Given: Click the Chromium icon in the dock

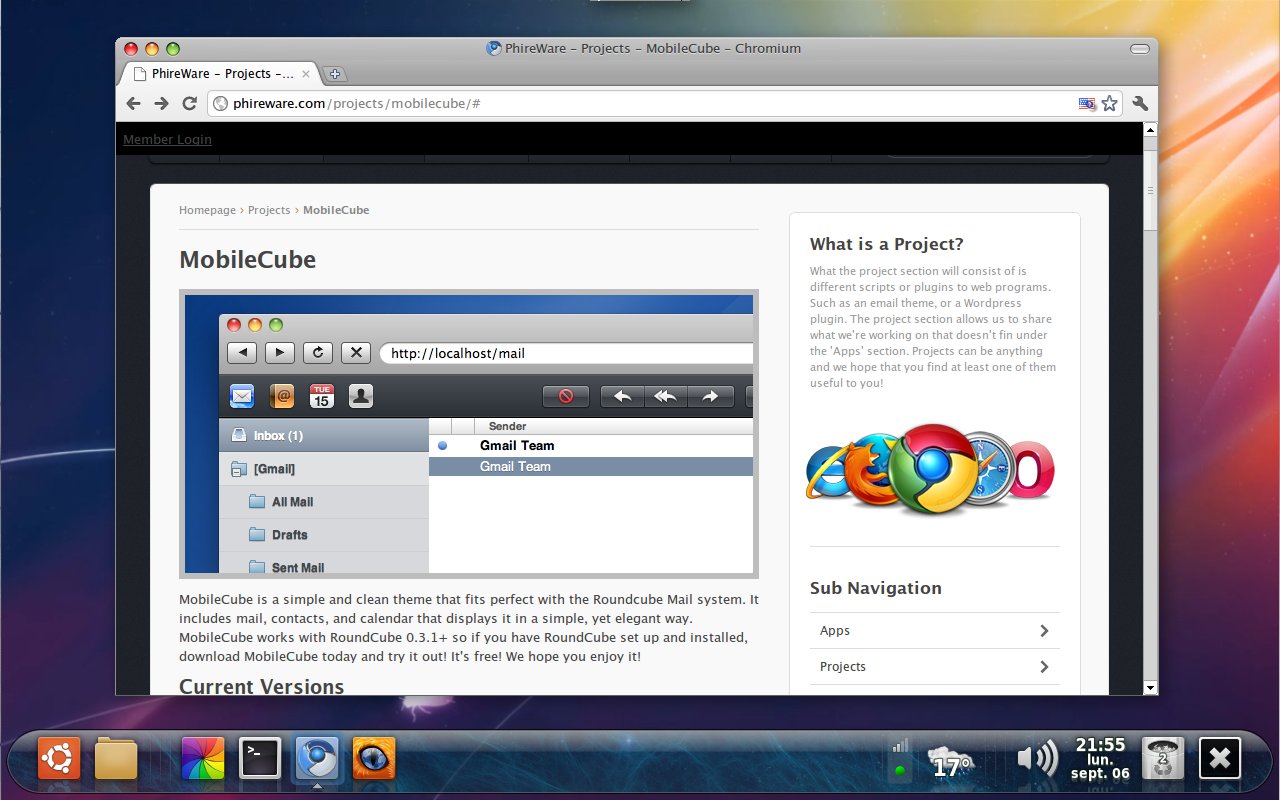Looking at the screenshot, I should point(317,759).
